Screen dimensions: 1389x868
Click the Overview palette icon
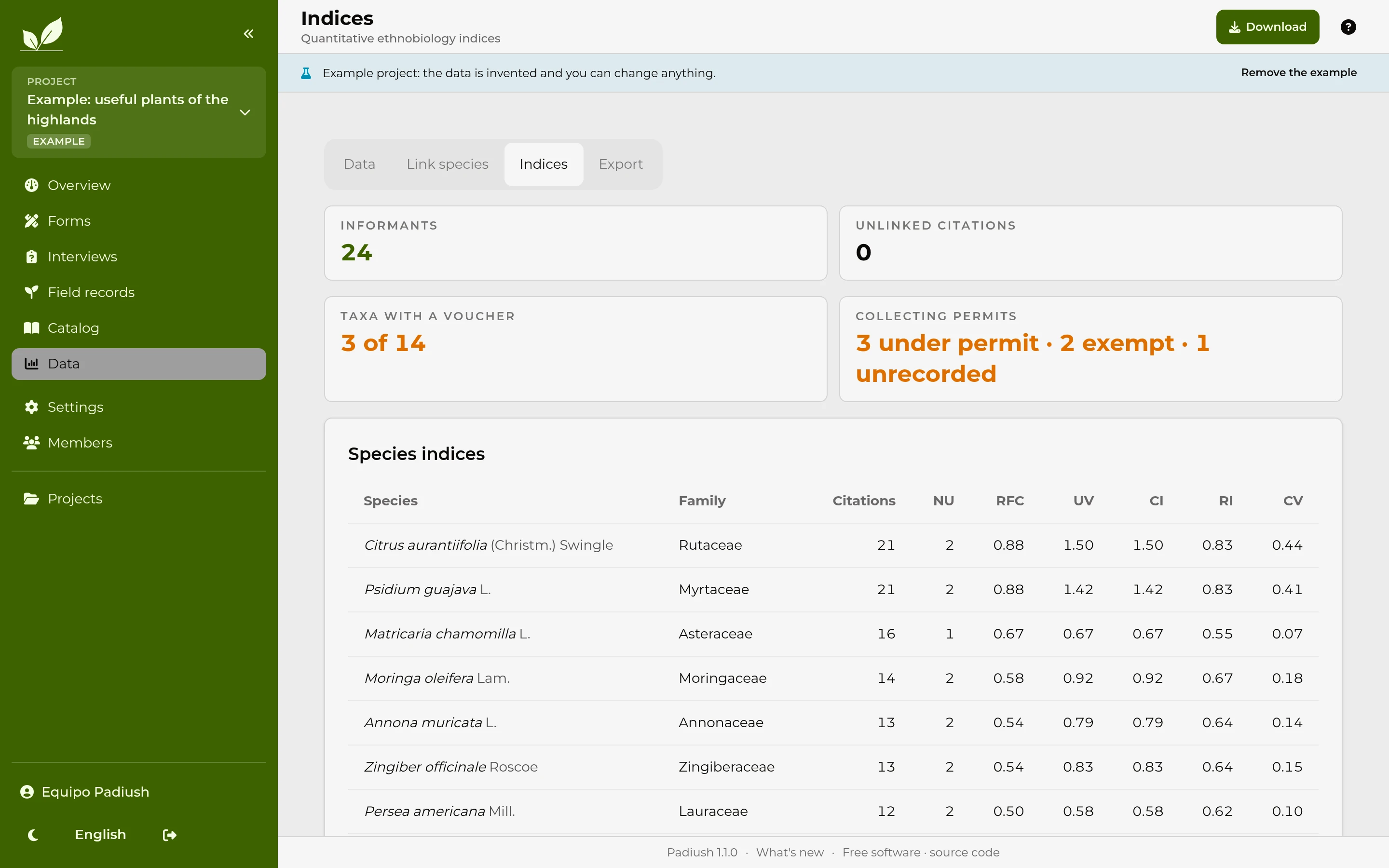click(31, 186)
